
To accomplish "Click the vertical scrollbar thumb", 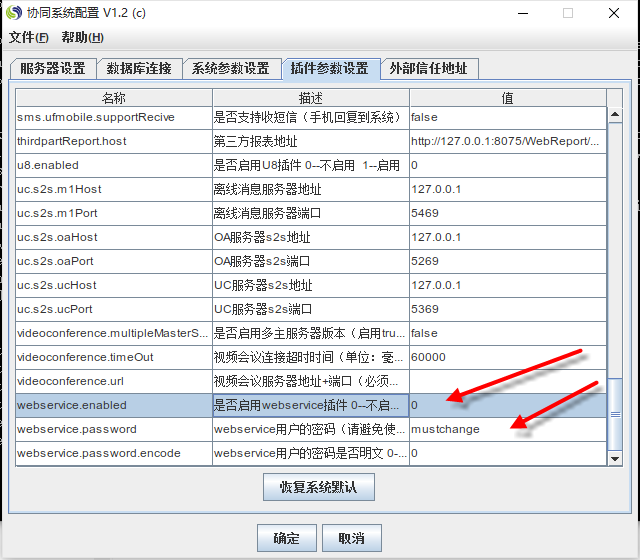I will pos(615,414).
